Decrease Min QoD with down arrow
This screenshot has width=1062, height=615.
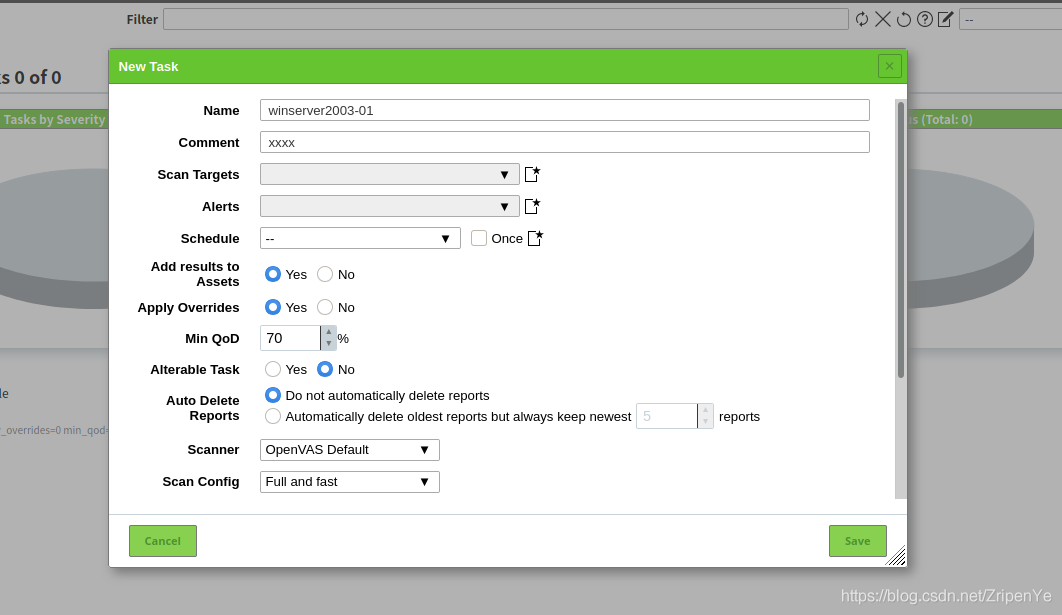click(x=328, y=344)
